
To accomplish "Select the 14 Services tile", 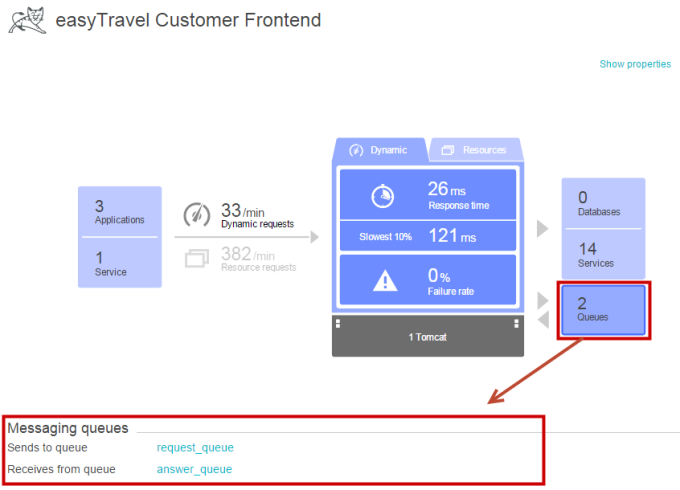I will pos(603,255).
